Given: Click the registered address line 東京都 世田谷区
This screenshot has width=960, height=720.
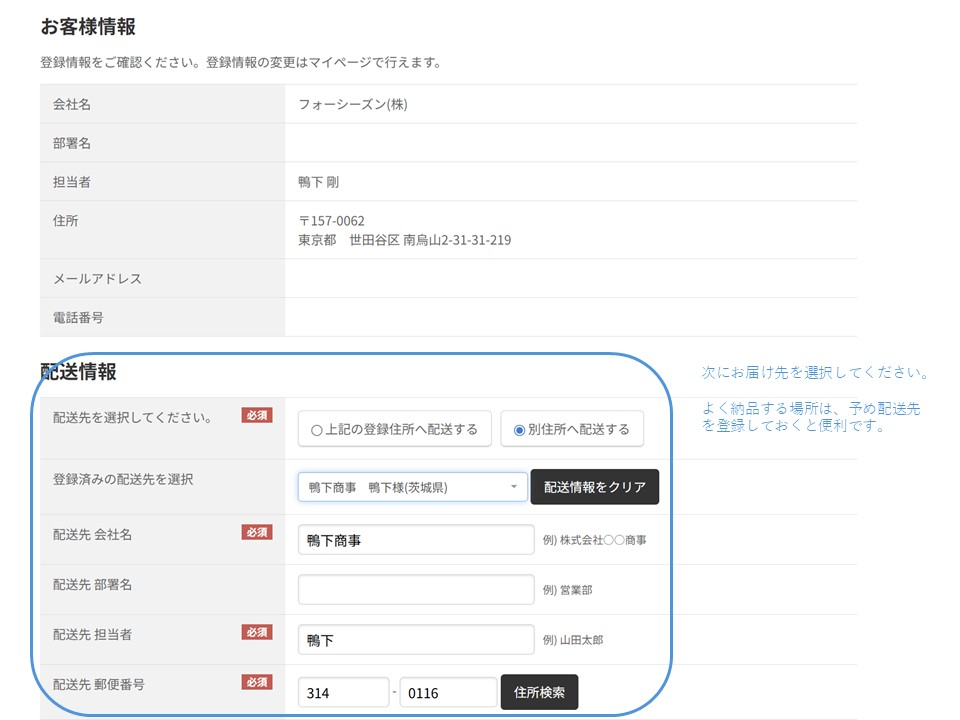Looking at the screenshot, I should tap(404, 240).
